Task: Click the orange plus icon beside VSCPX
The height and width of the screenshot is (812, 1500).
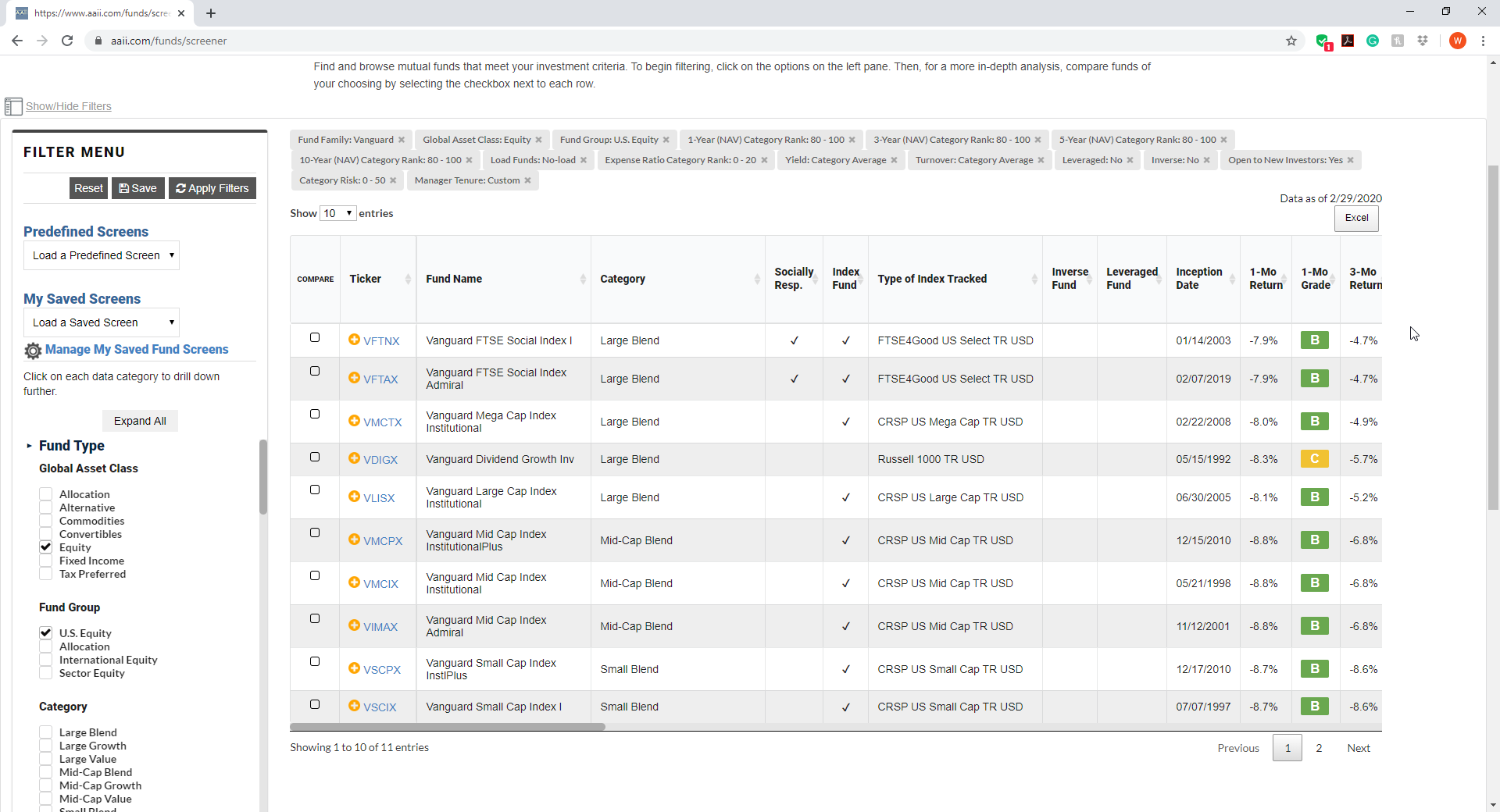Action: click(354, 668)
